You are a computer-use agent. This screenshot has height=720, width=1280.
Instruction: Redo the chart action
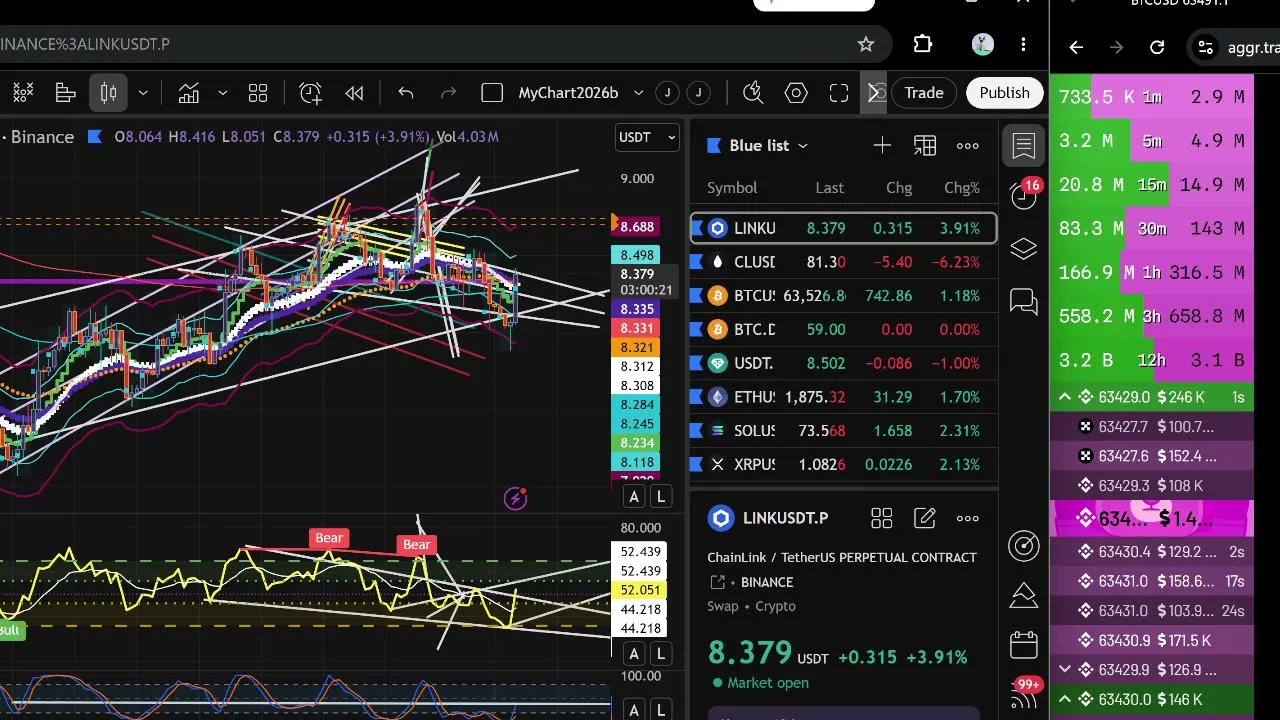coord(449,93)
